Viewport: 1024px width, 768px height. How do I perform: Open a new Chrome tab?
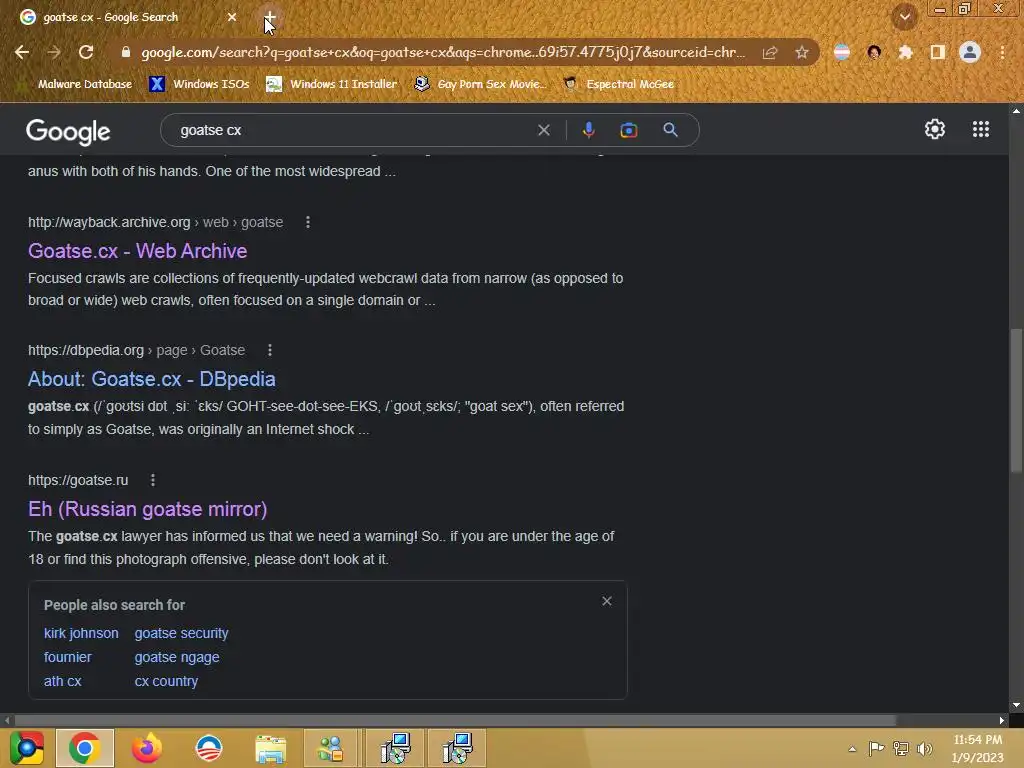pos(269,17)
